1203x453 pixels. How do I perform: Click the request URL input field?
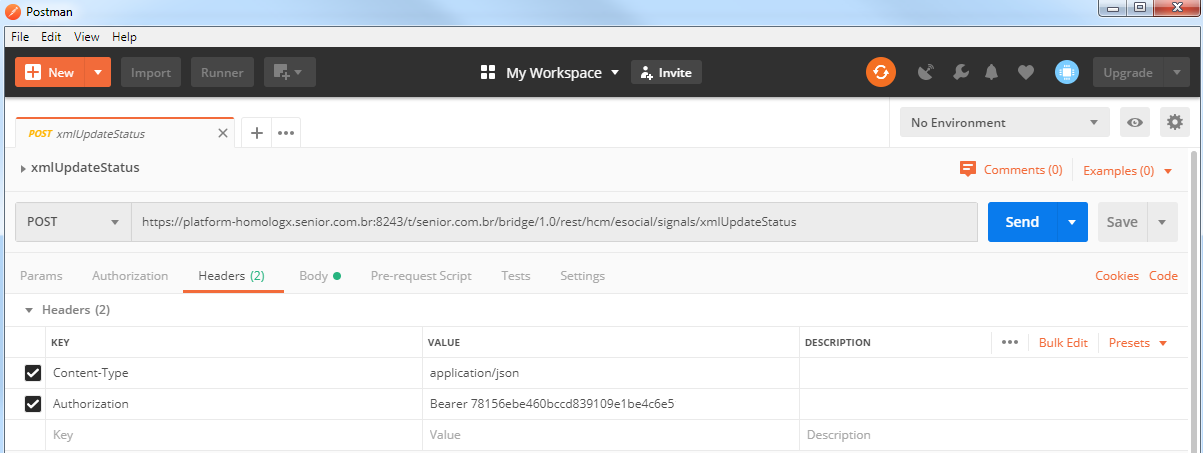(554, 222)
